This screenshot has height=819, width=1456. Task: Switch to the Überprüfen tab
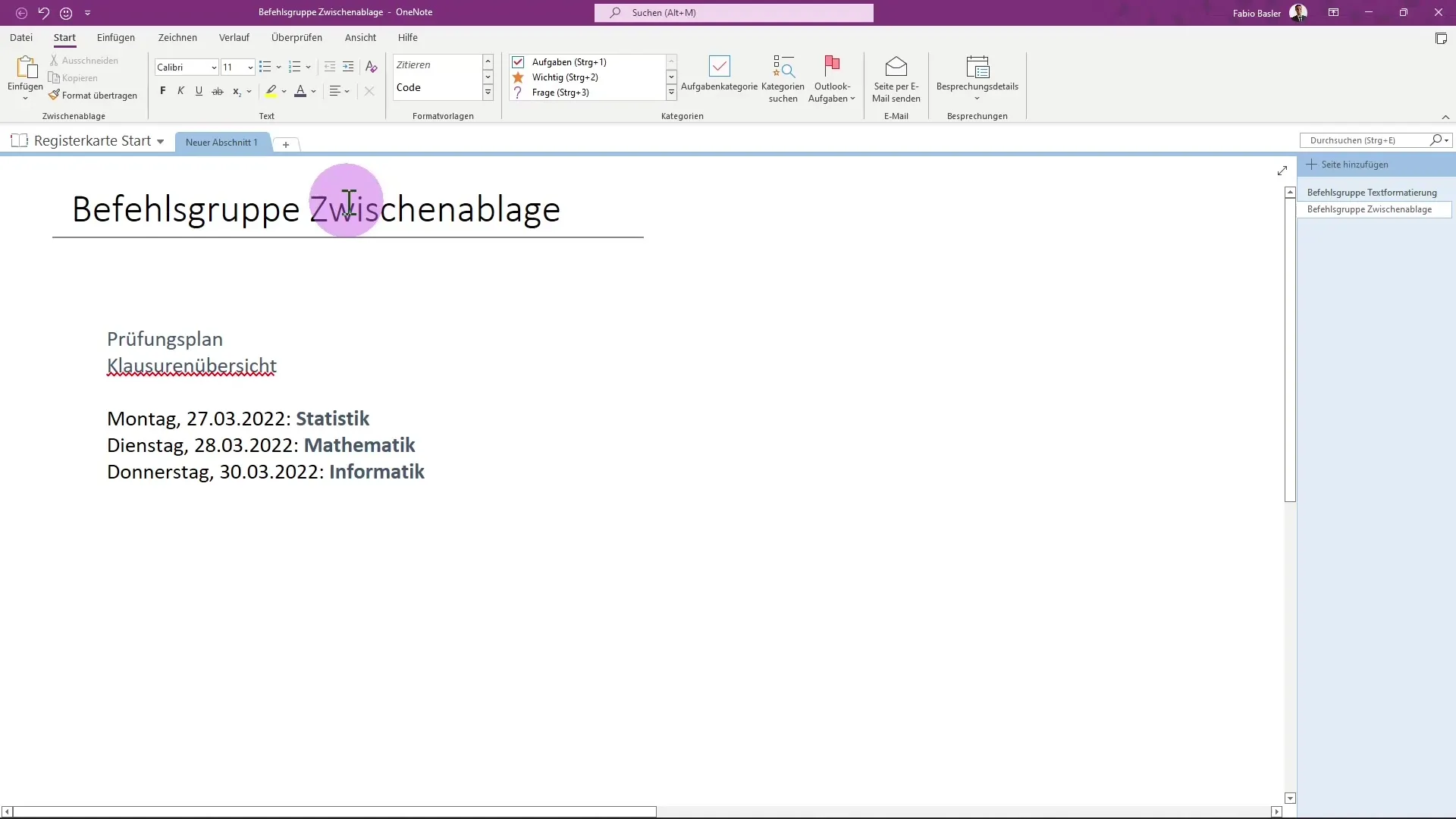[x=297, y=37]
